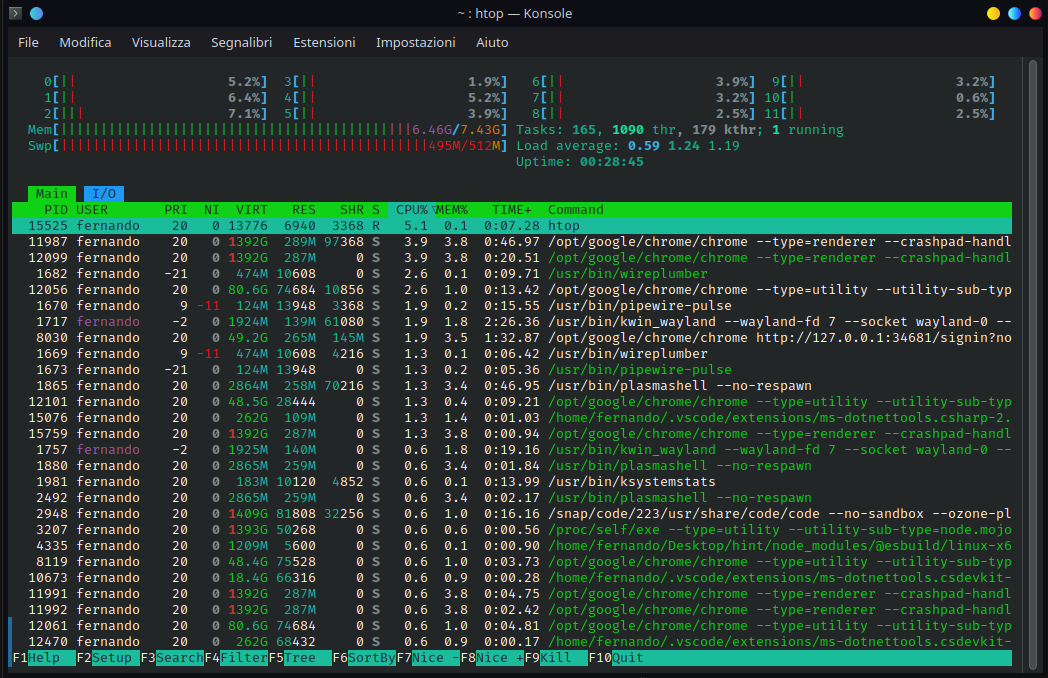Sort processes by CPU% column header
Viewport: 1048px width, 678px height.
[x=412, y=210]
